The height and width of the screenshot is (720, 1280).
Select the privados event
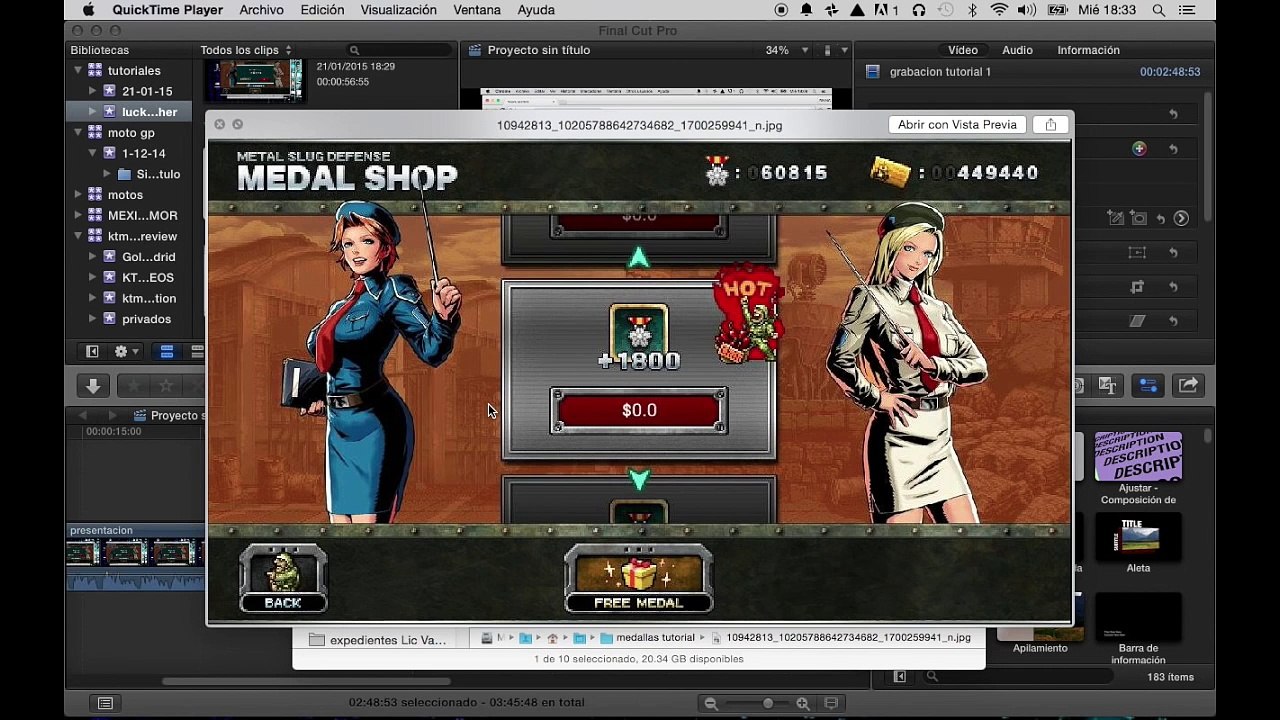(x=147, y=319)
